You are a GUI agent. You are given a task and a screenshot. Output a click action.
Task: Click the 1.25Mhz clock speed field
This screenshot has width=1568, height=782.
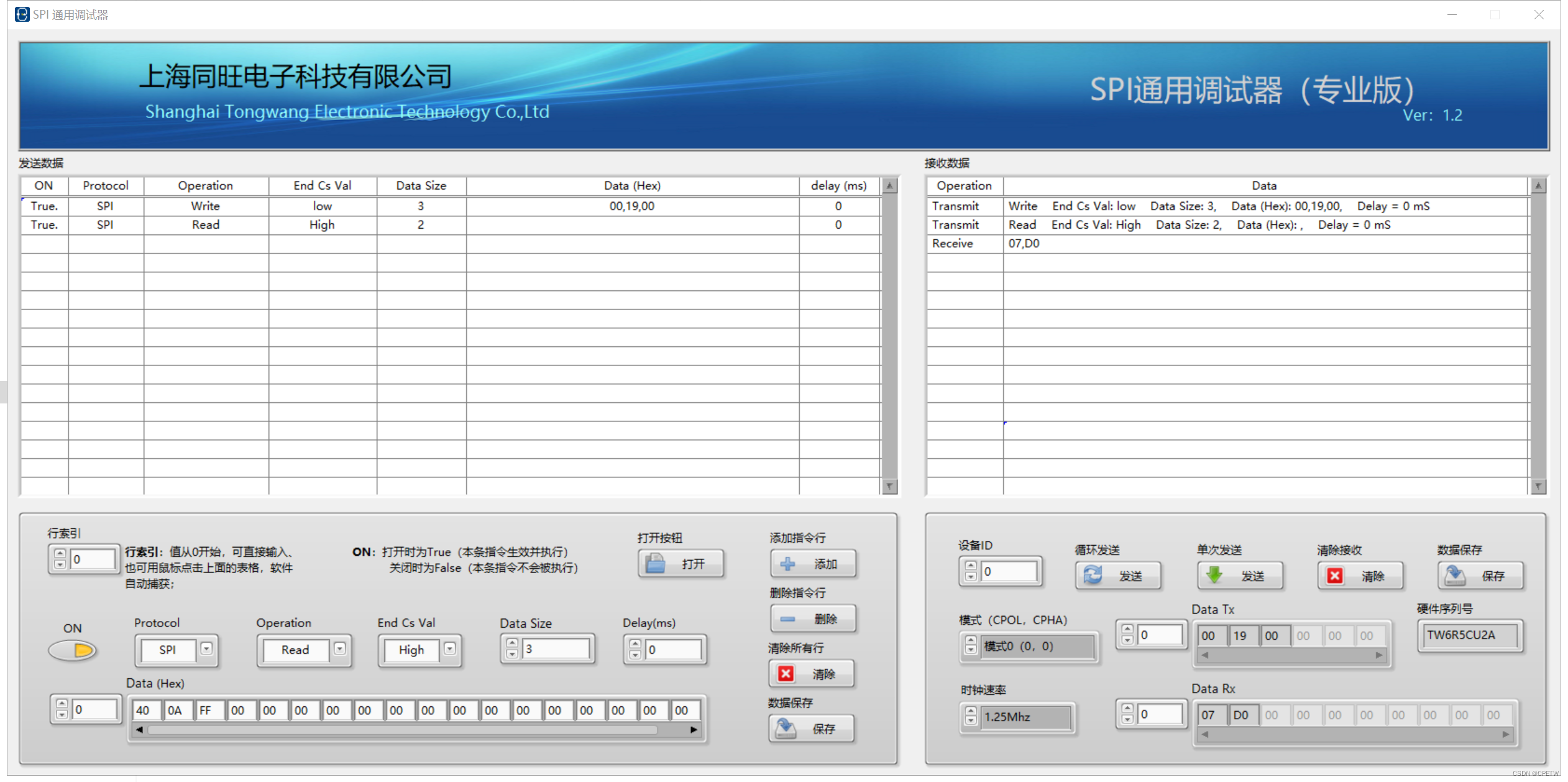pos(1025,717)
